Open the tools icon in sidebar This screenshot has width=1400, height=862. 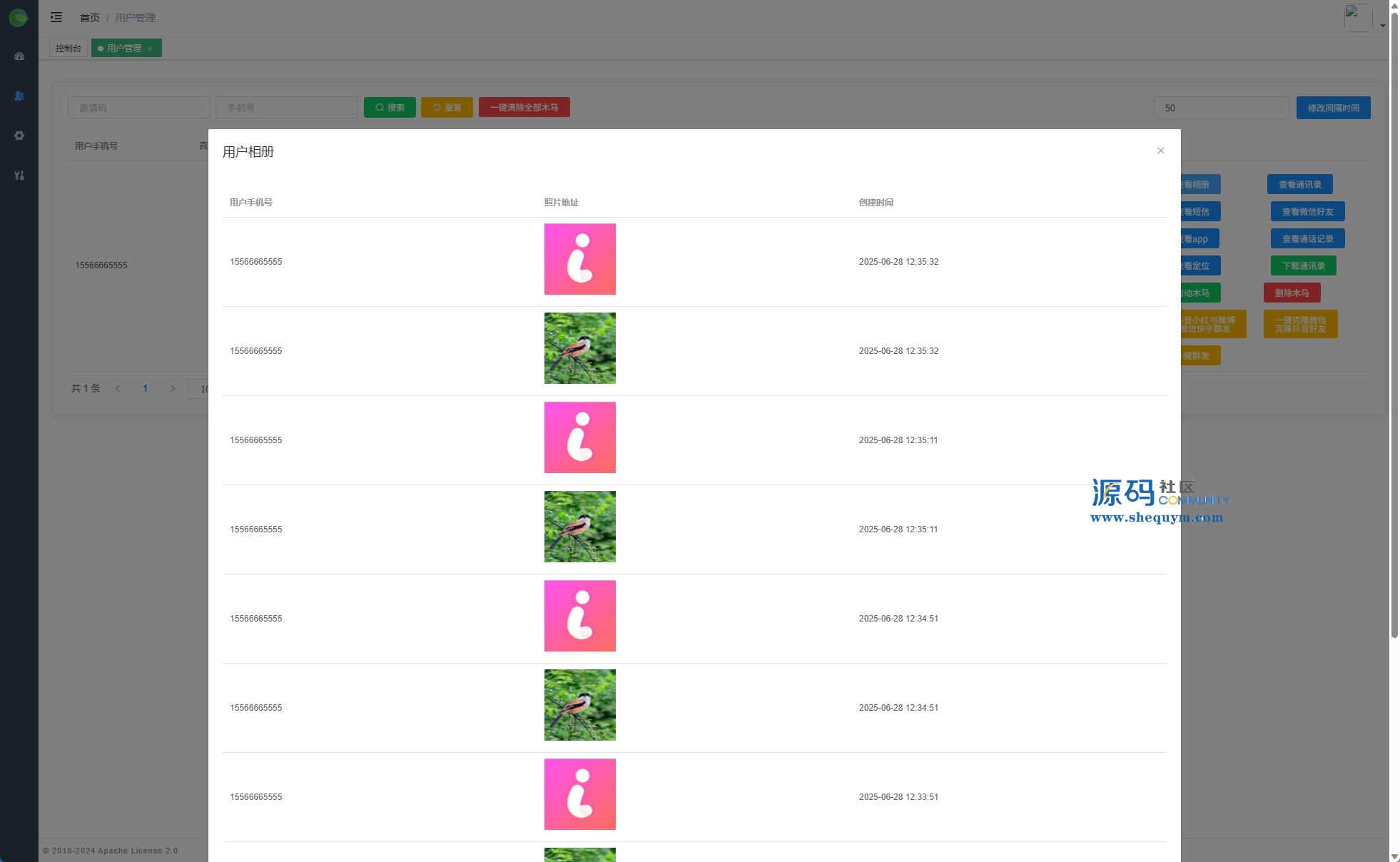pyautogui.click(x=19, y=176)
